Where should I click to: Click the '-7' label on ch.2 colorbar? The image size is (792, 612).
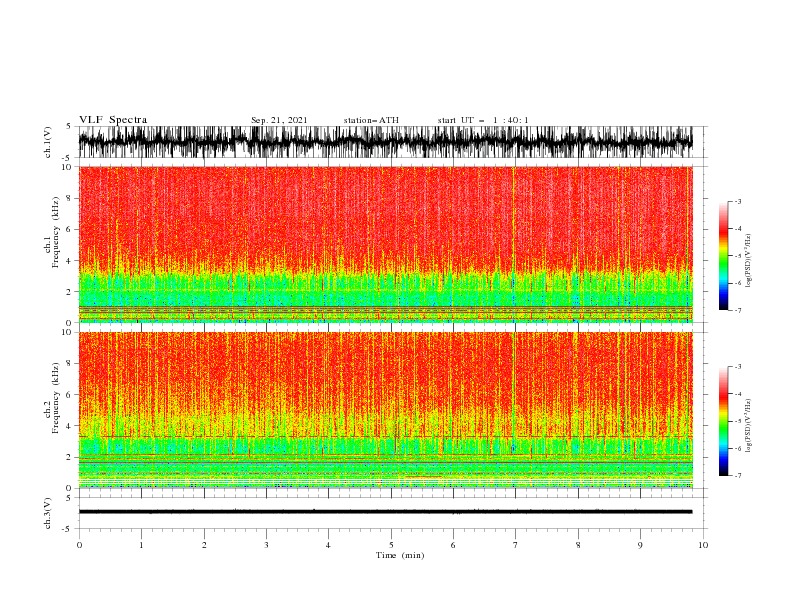pyautogui.click(x=737, y=475)
